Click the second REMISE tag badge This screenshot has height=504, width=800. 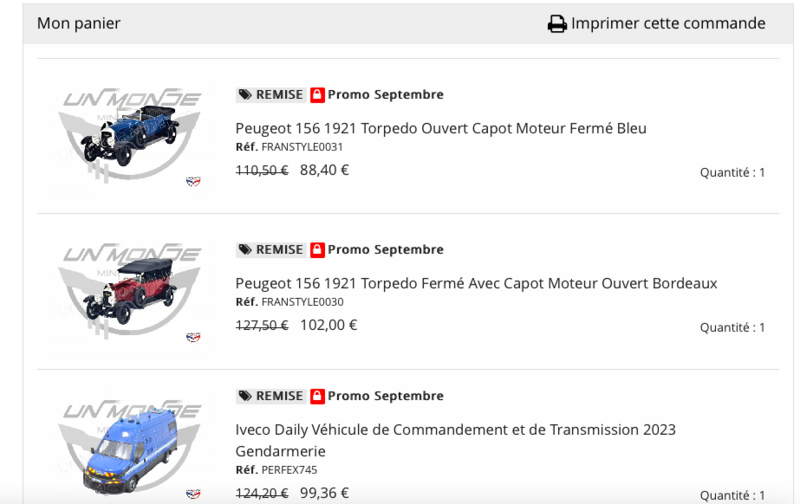click(x=271, y=250)
